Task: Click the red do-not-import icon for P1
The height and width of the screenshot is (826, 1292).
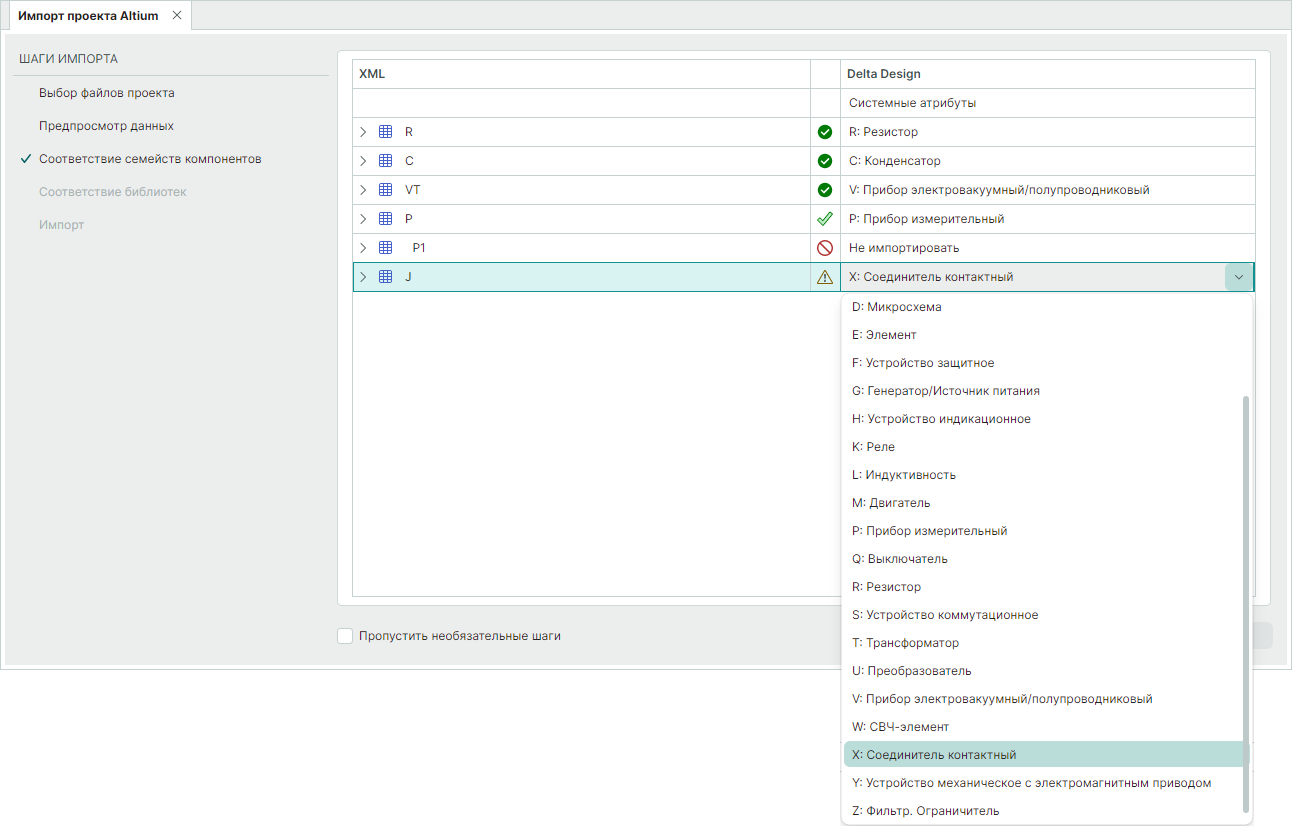Action: pyautogui.click(x=825, y=248)
